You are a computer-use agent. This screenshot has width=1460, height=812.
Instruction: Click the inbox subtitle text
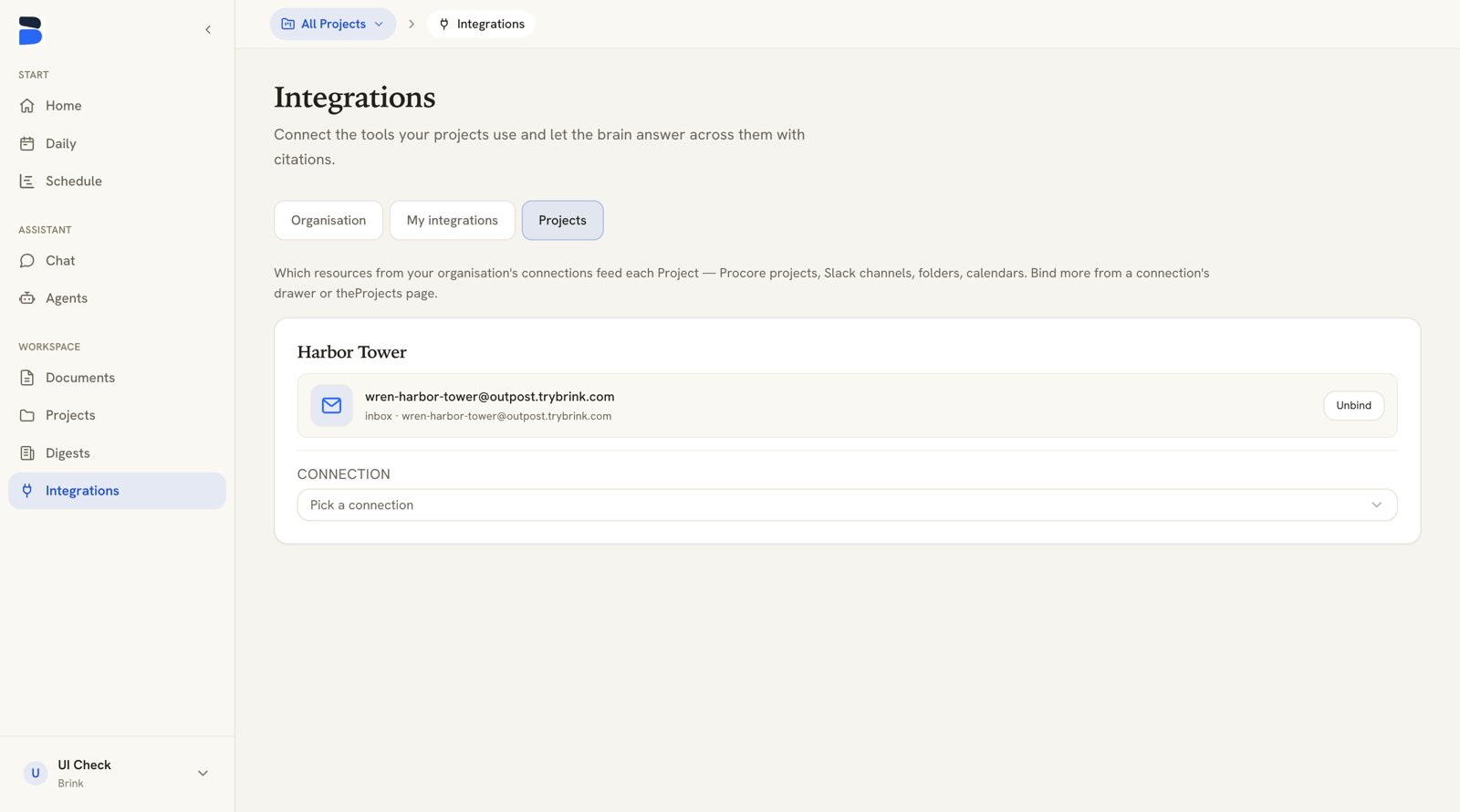488,416
